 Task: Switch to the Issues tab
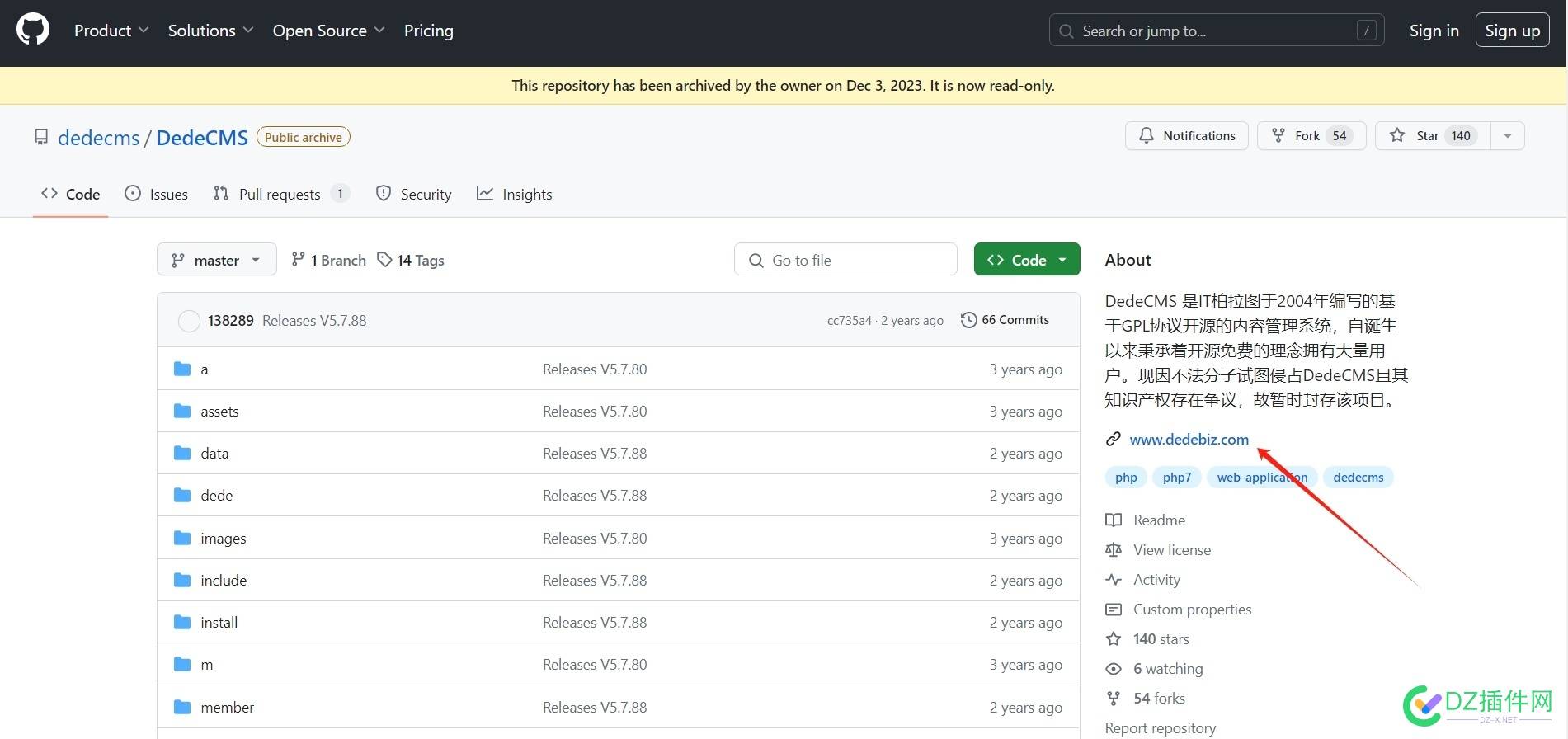(157, 195)
